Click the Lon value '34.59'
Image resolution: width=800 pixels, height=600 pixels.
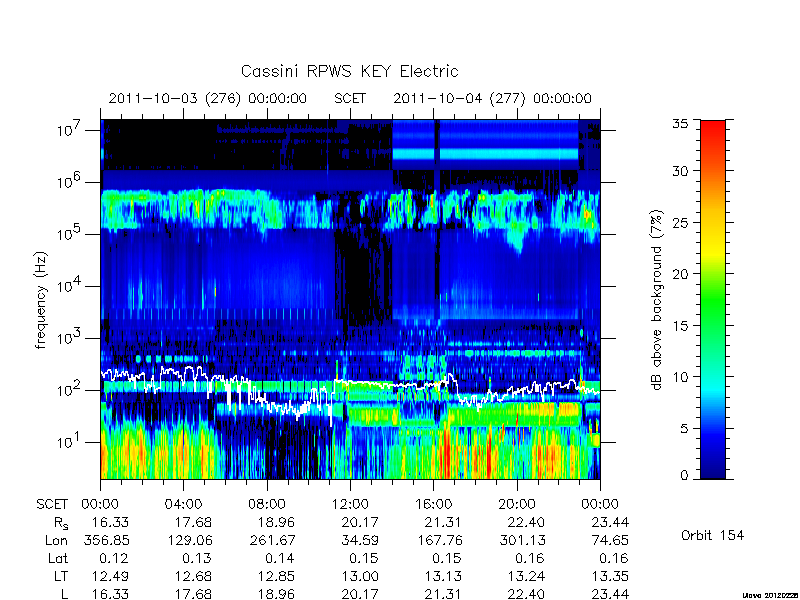point(360,540)
